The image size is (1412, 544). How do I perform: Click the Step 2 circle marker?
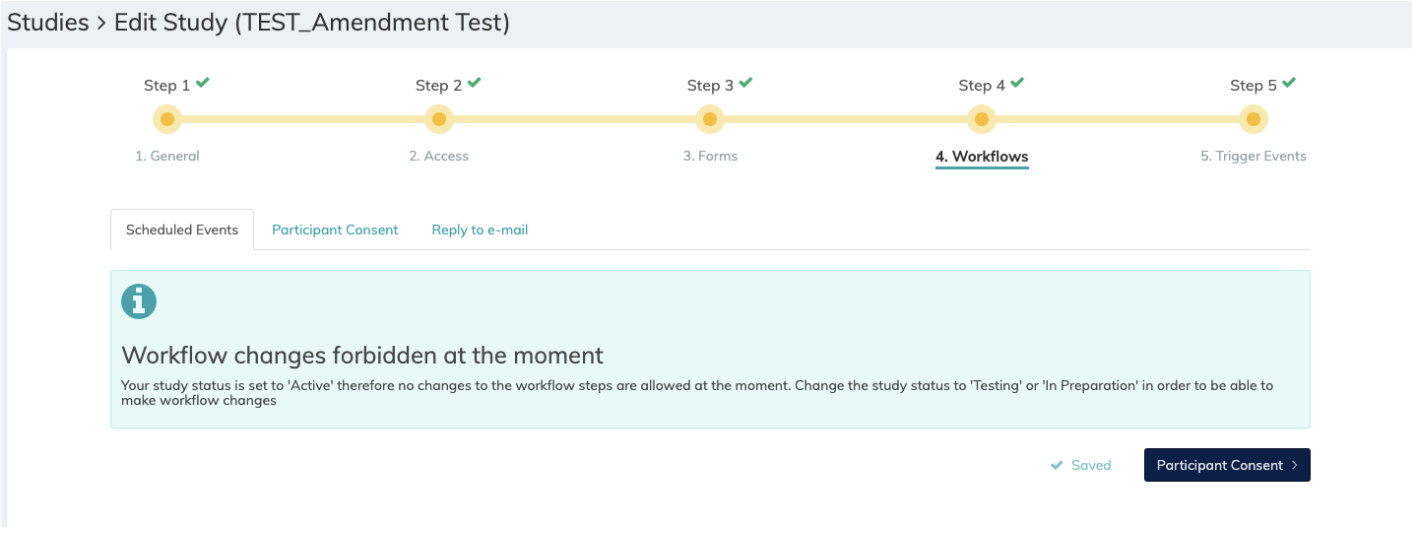(439, 120)
